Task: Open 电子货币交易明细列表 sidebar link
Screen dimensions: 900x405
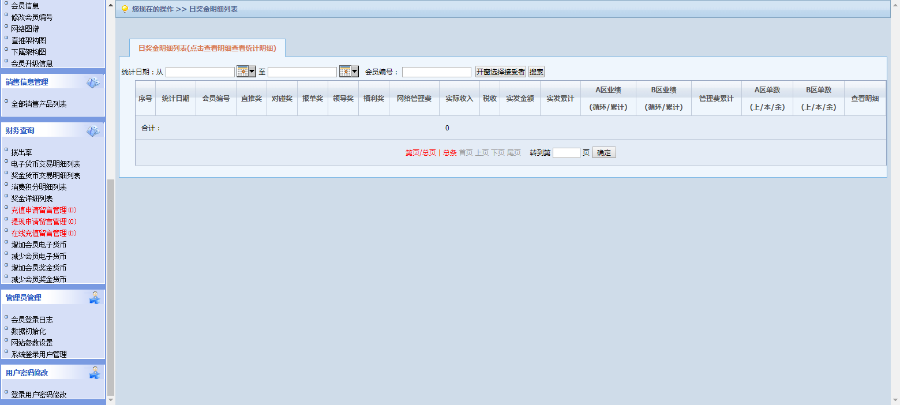Action: coord(46,164)
